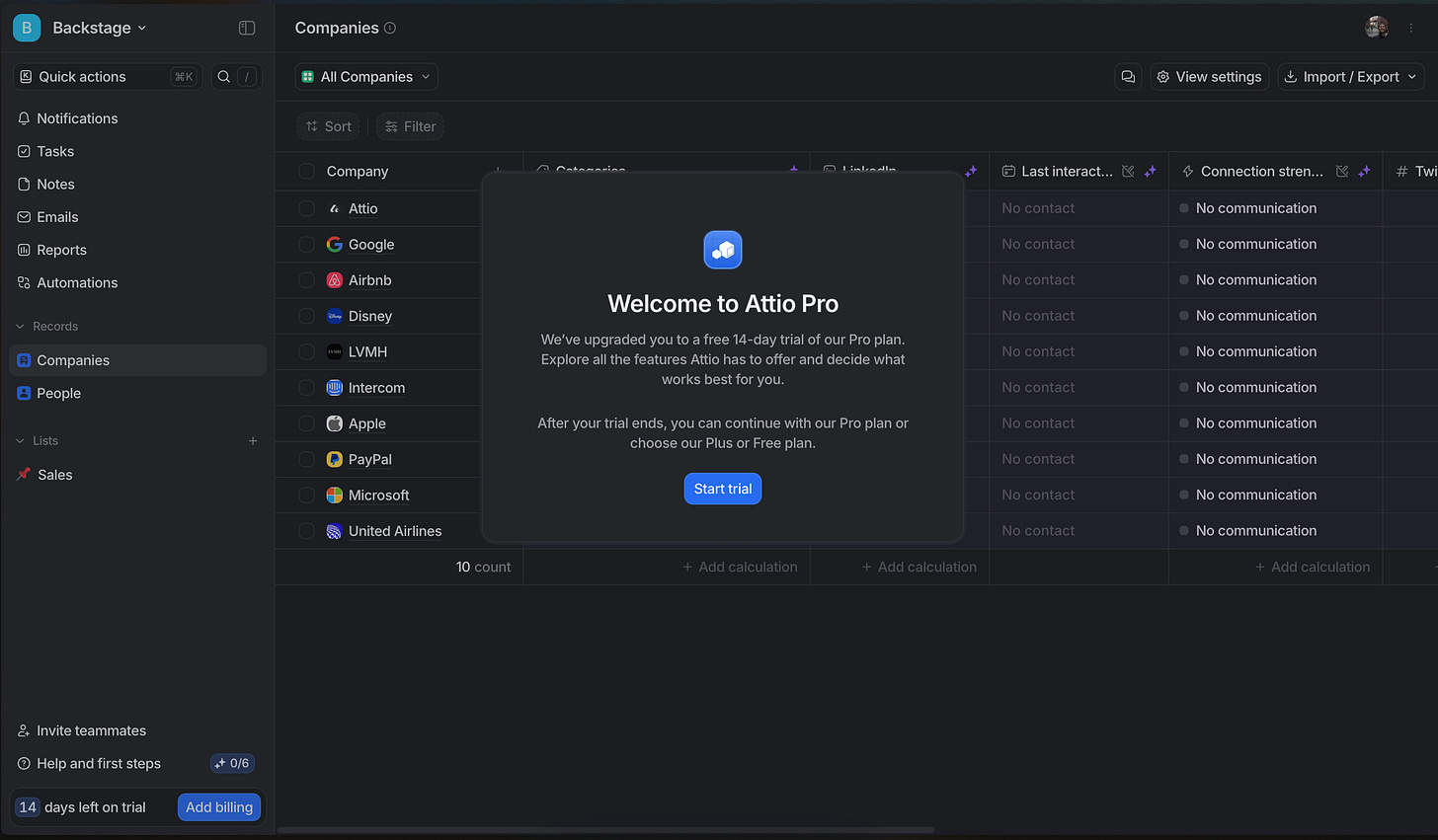Image resolution: width=1438 pixels, height=840 pixels.
Task: Click the Backstage workspace logo
Action: (27, 28)
